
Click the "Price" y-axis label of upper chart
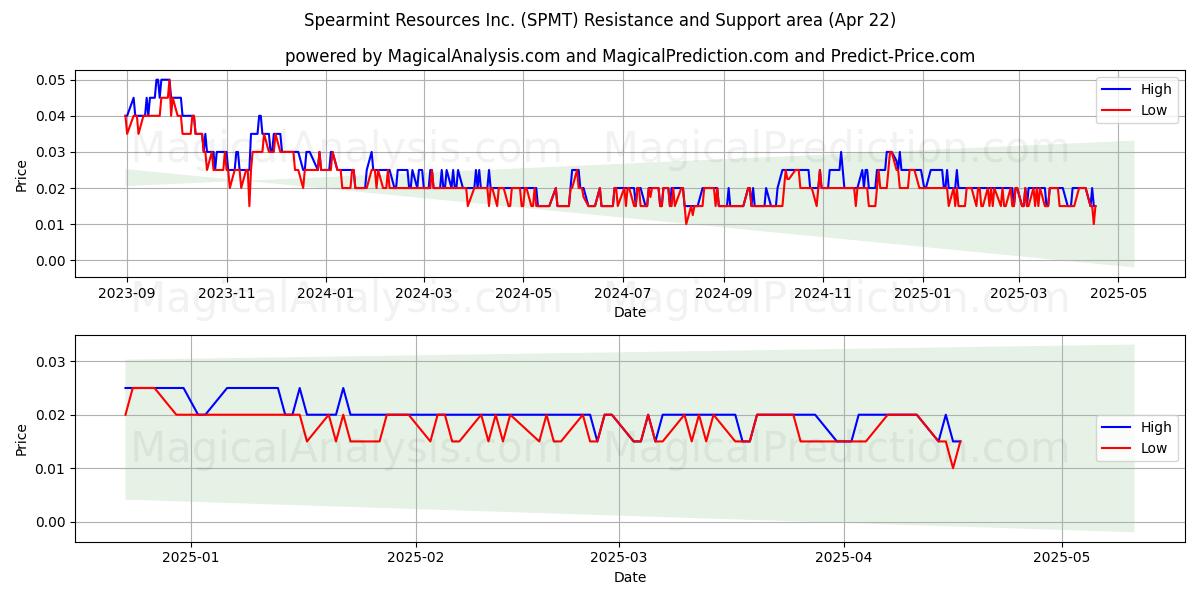[22, 174]
